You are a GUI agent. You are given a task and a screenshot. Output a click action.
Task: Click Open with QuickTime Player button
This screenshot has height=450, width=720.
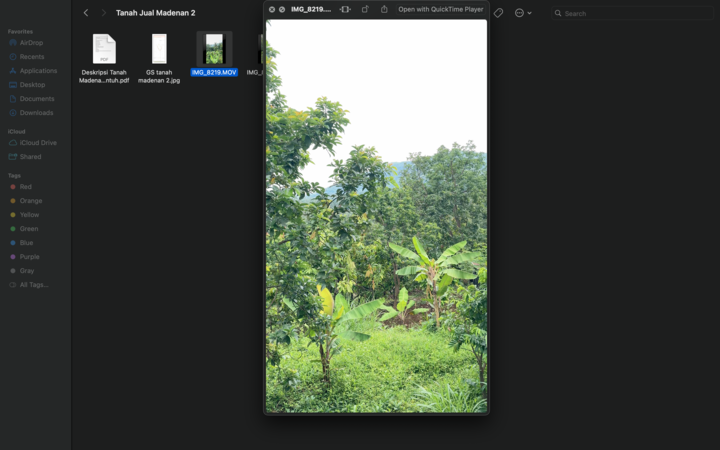(440, 10)
